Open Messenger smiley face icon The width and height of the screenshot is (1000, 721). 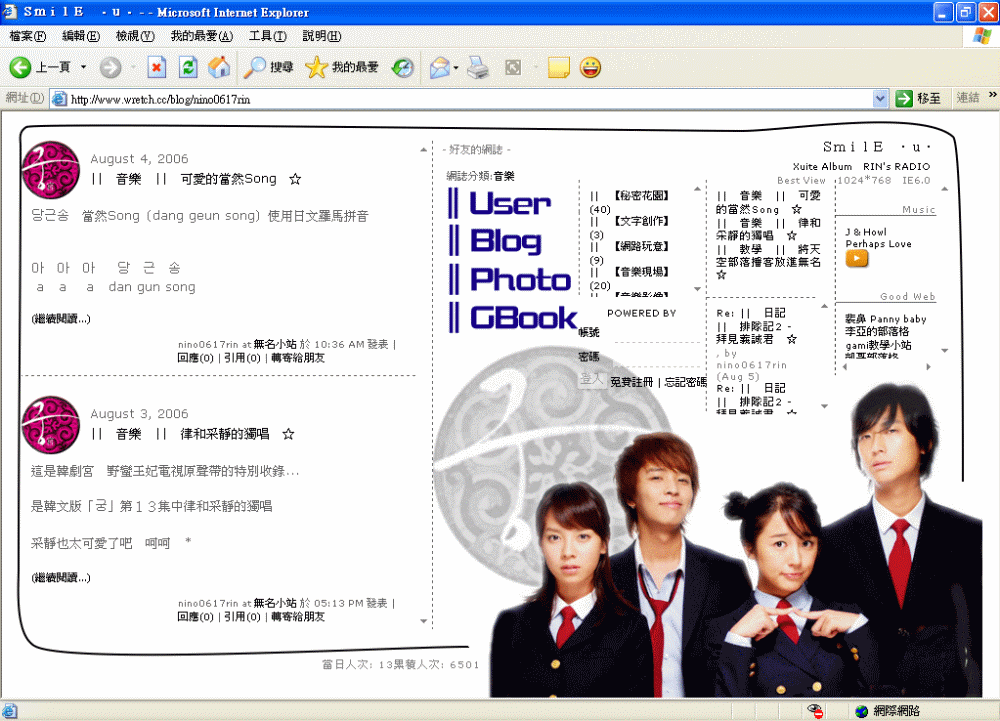click(591, 67)
